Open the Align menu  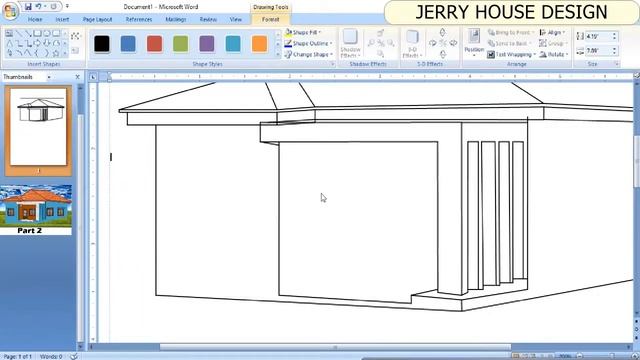click(552, 32)
